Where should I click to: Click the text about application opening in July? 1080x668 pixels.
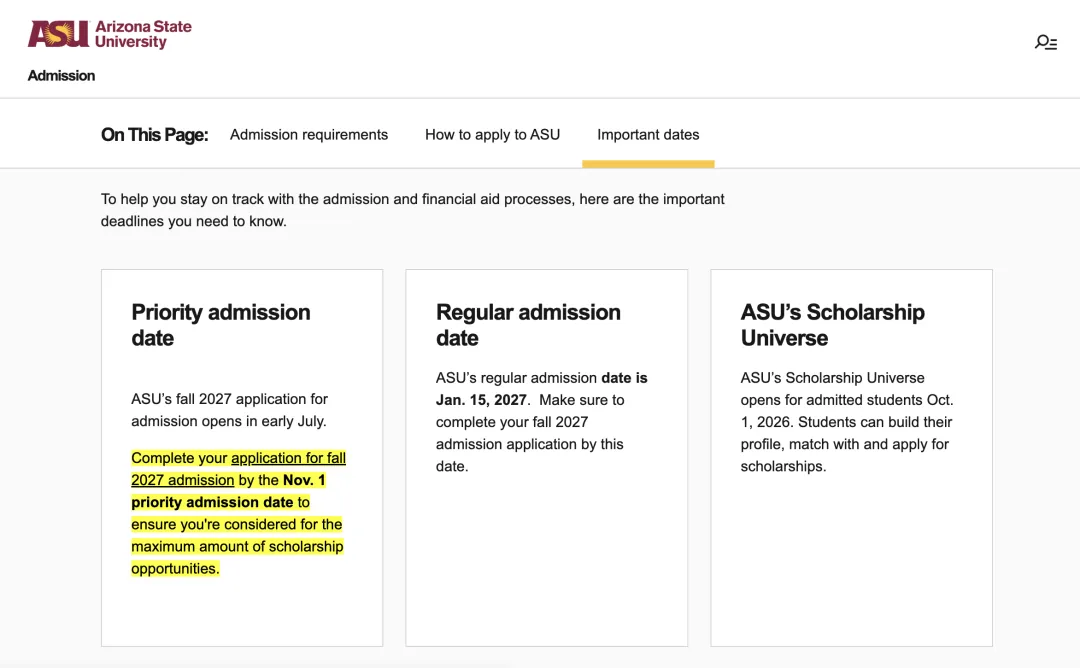229,410
